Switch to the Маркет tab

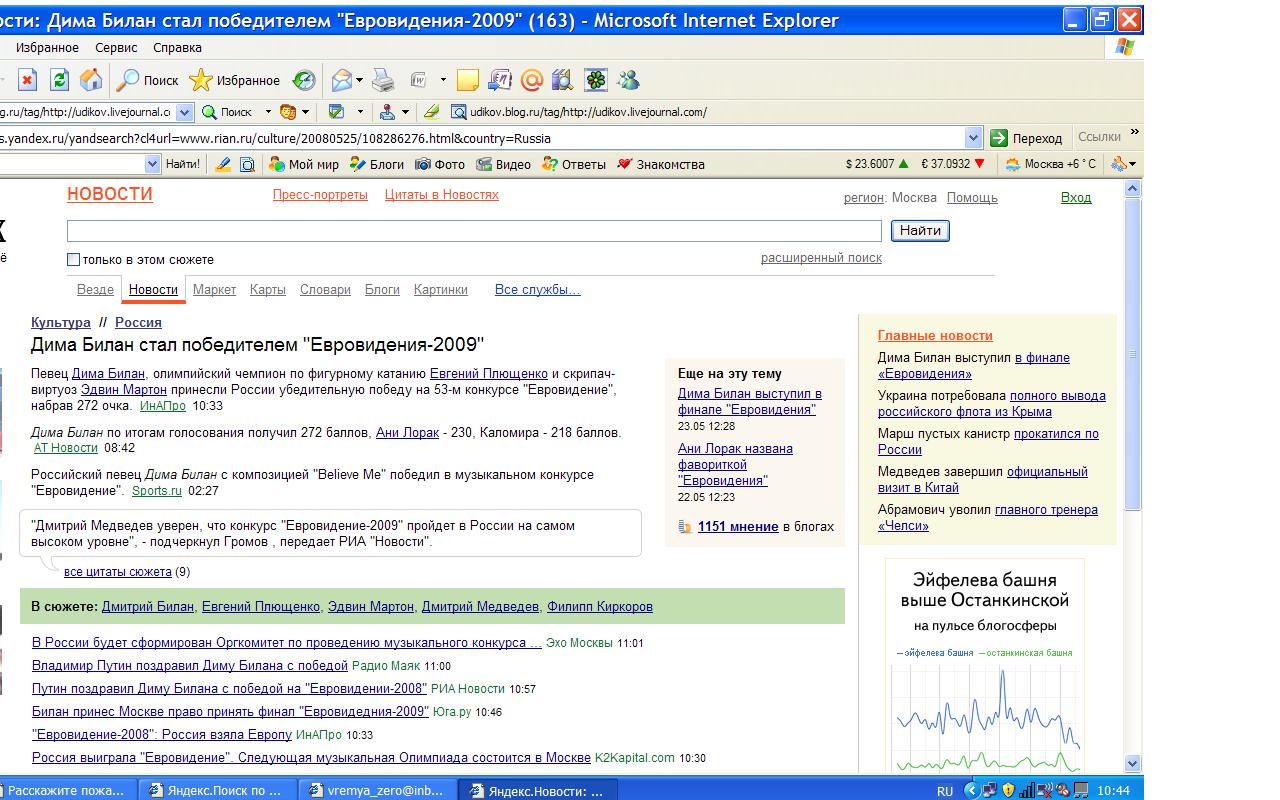[x=214, y=290]
